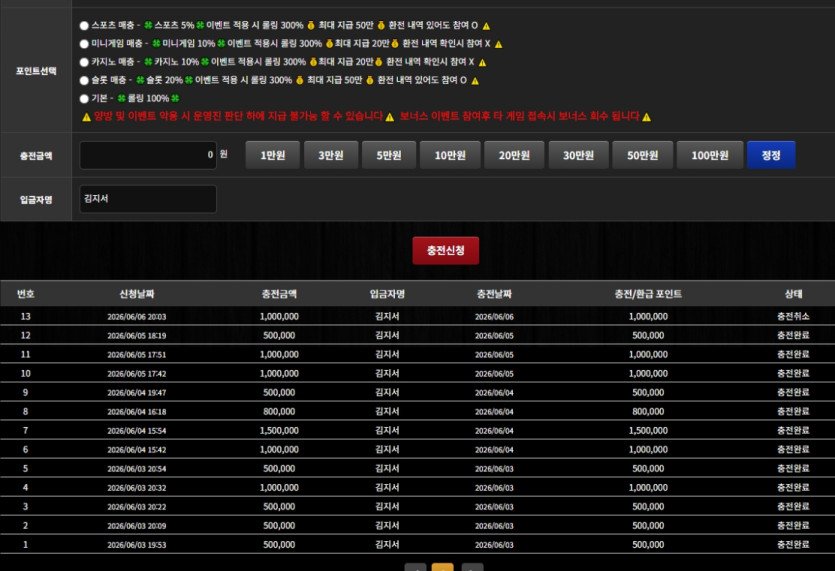Screen dimensions: 835x571
Task: Select the request date 2026/06/04 15:42
Action: [x=137, y=450]
